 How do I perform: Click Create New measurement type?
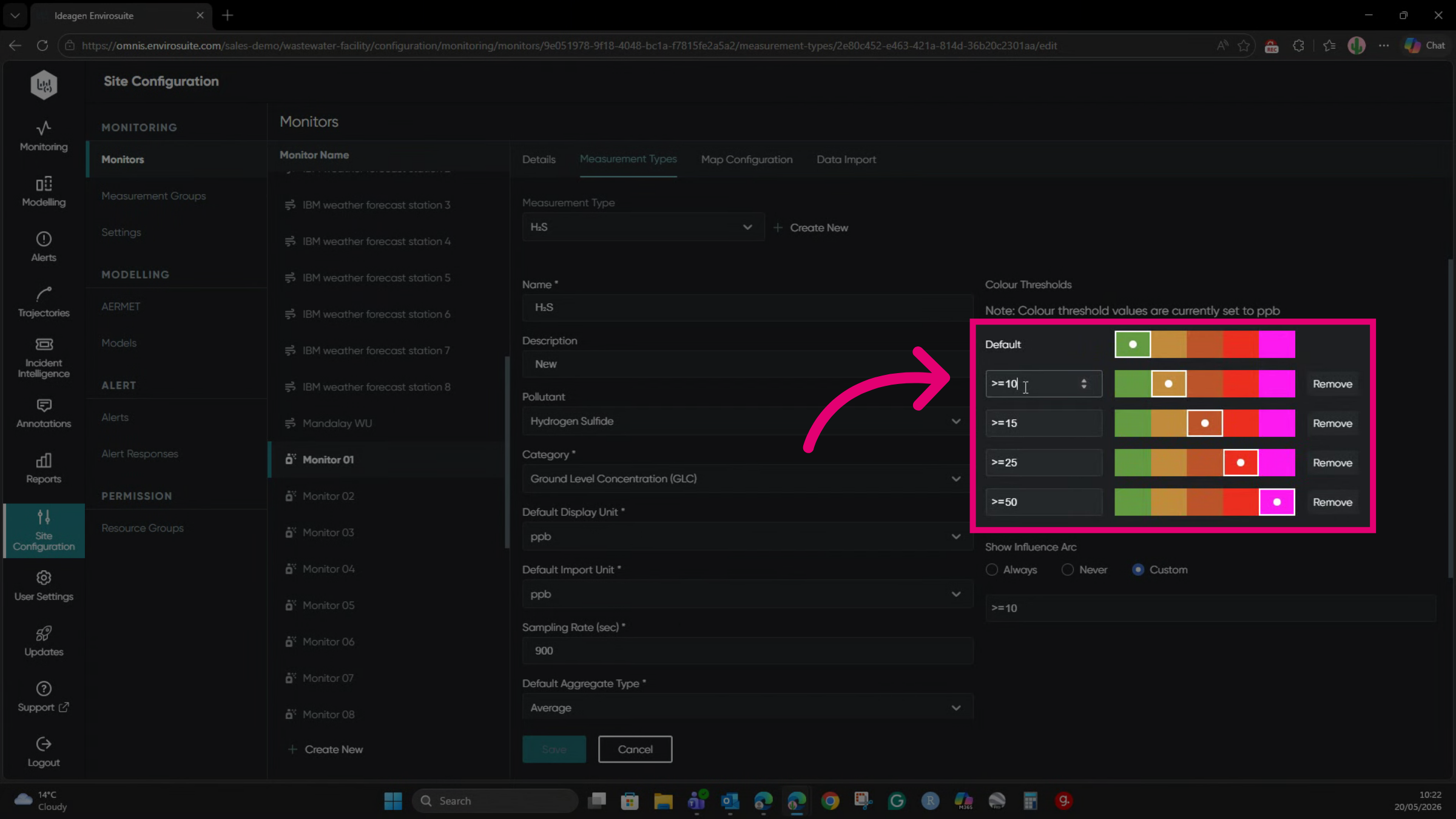click(x=811, y=227)
